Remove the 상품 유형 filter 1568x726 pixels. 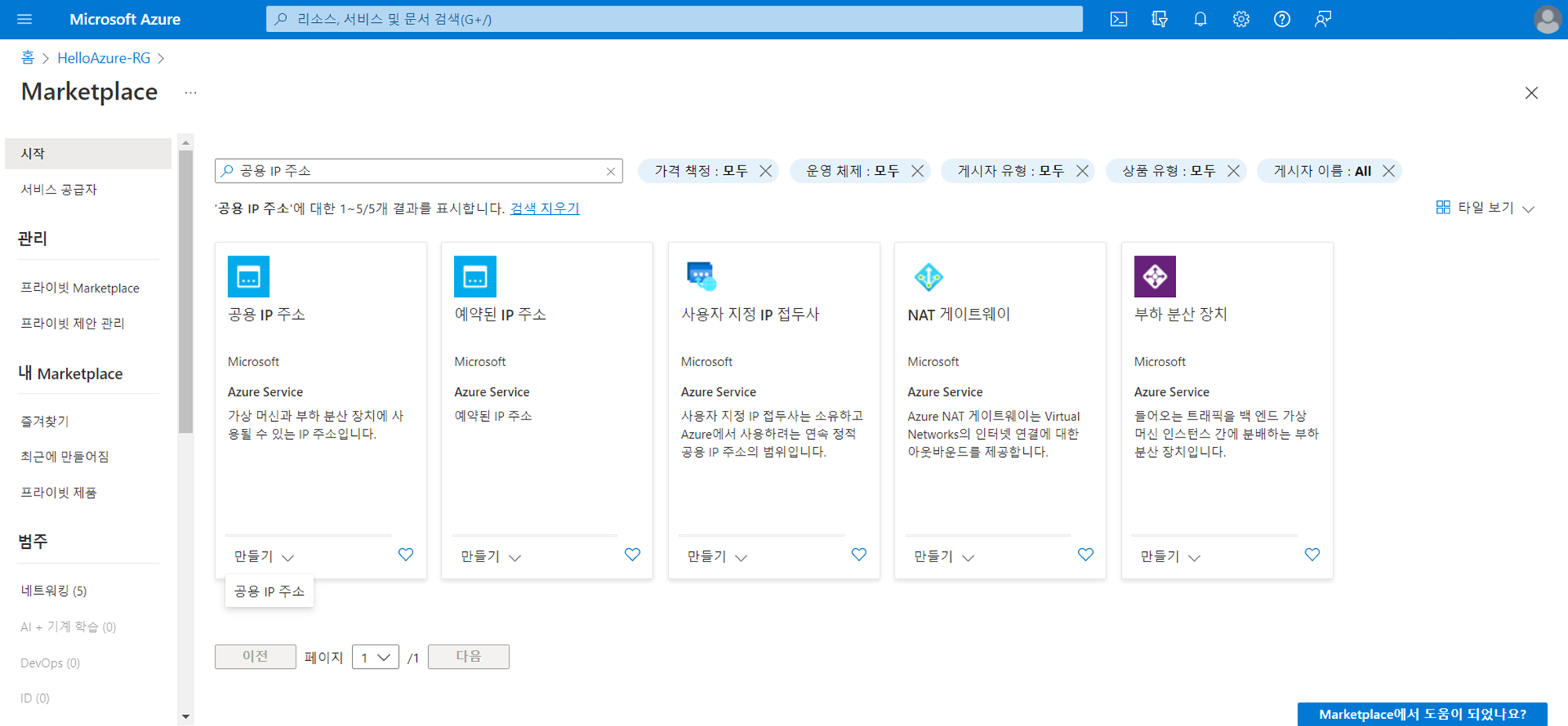[1233, 171]
